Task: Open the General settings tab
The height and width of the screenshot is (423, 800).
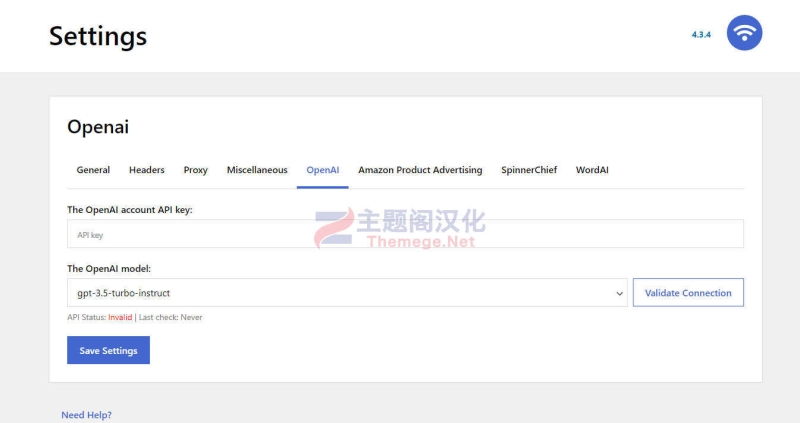Action: click(93, 170)
